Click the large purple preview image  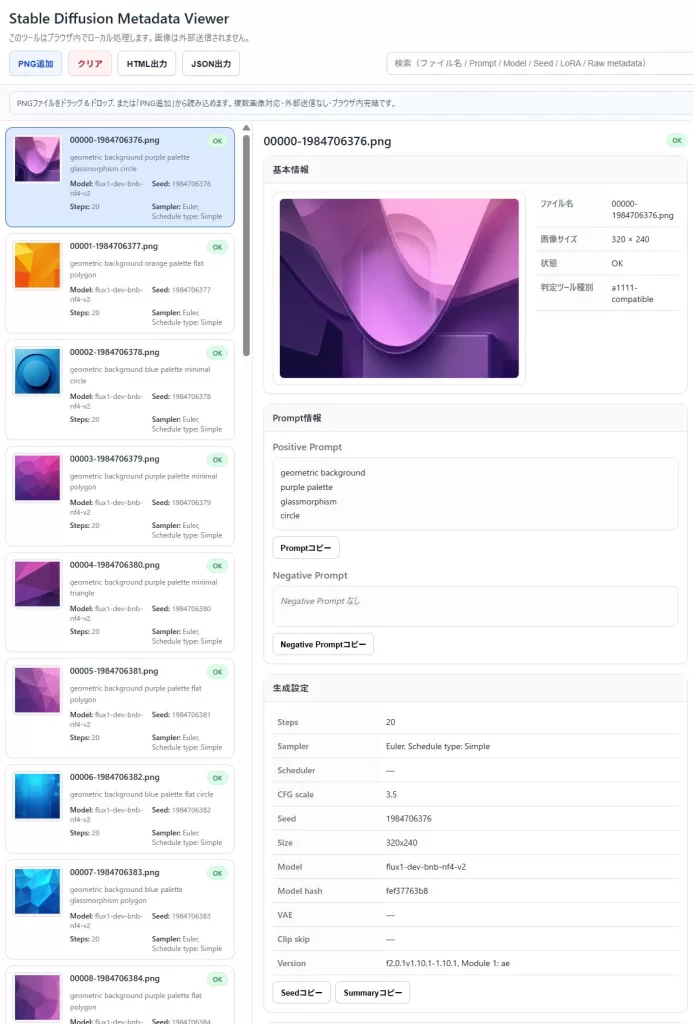coord(399,288)
